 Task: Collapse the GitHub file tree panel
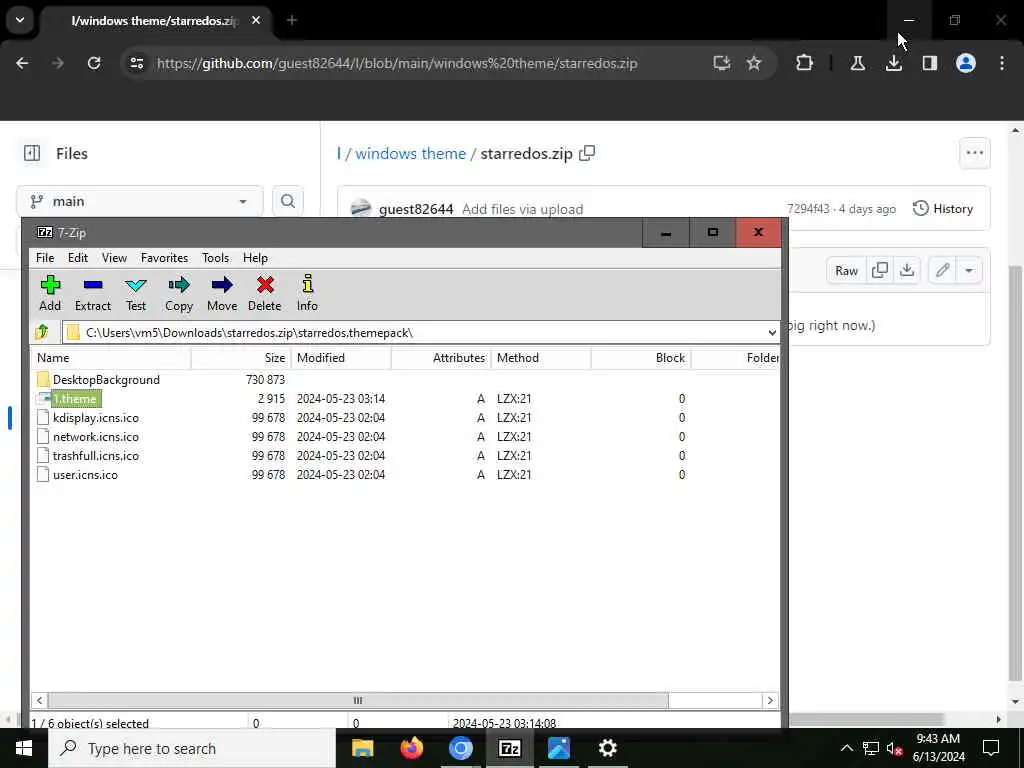[x=32, y=153]
